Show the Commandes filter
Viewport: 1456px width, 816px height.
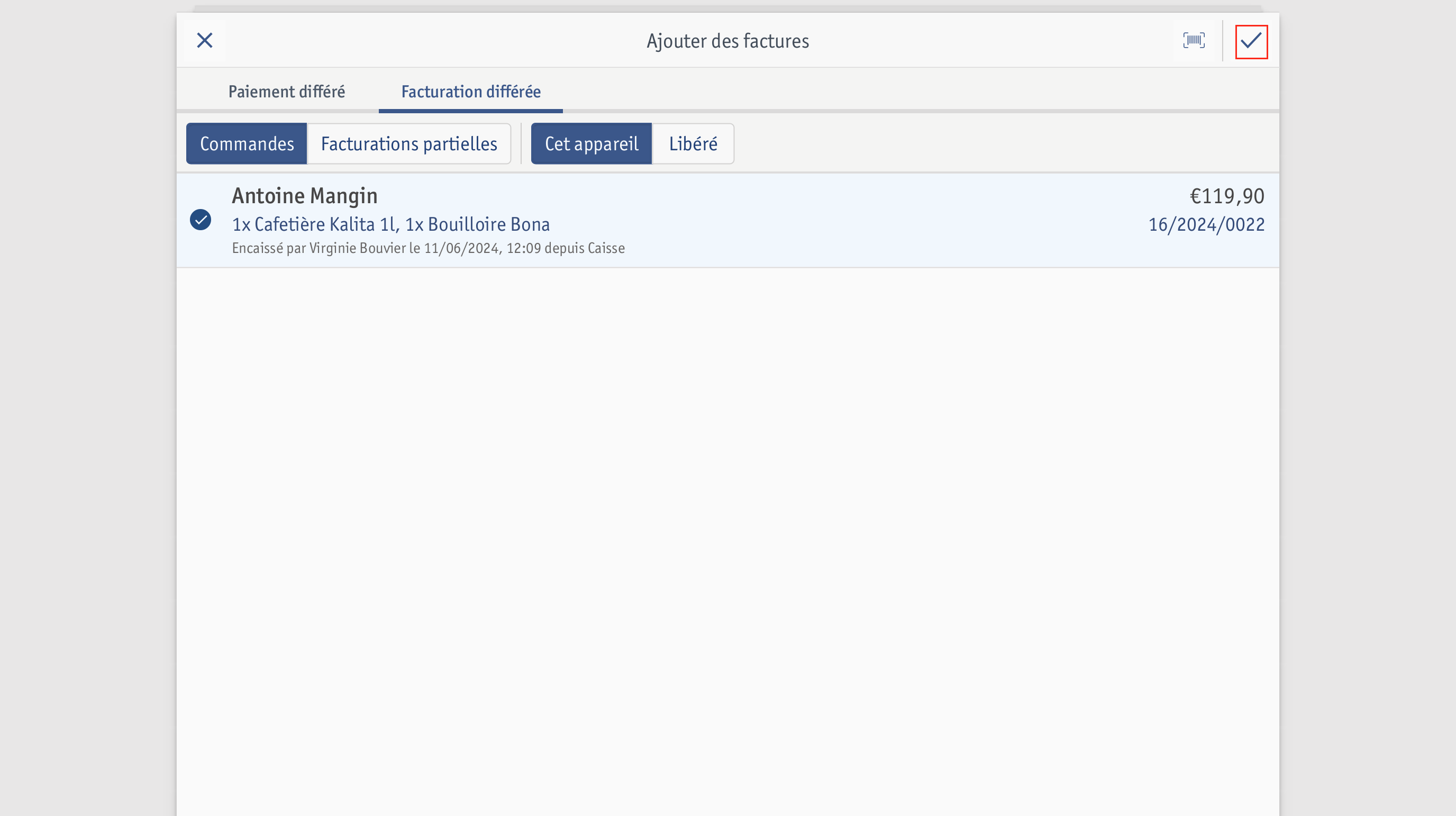click(247, 143)
